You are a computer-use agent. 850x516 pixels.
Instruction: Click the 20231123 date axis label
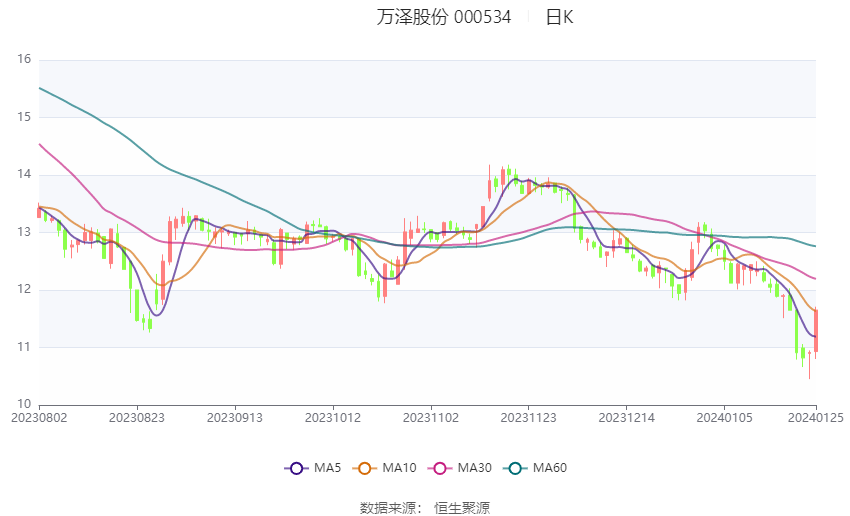coord(529,418)
